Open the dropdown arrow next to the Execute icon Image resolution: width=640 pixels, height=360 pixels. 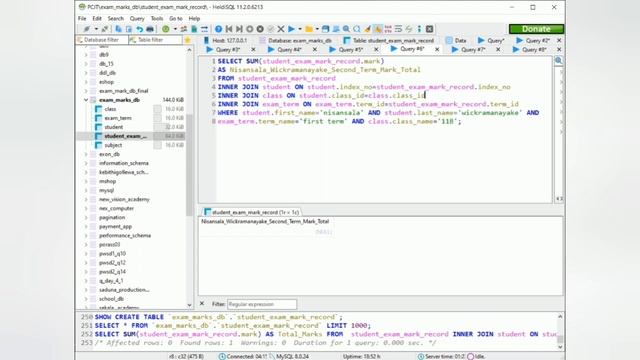click(x=300, y=29)
